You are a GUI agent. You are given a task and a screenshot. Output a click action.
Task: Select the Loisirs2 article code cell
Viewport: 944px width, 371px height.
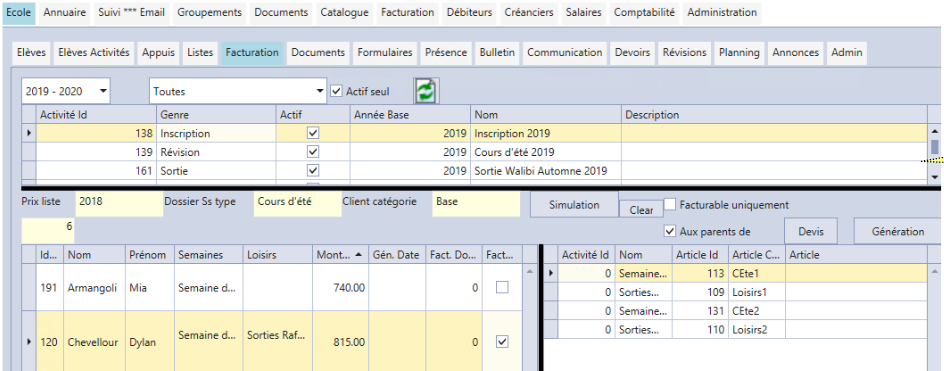757,329
